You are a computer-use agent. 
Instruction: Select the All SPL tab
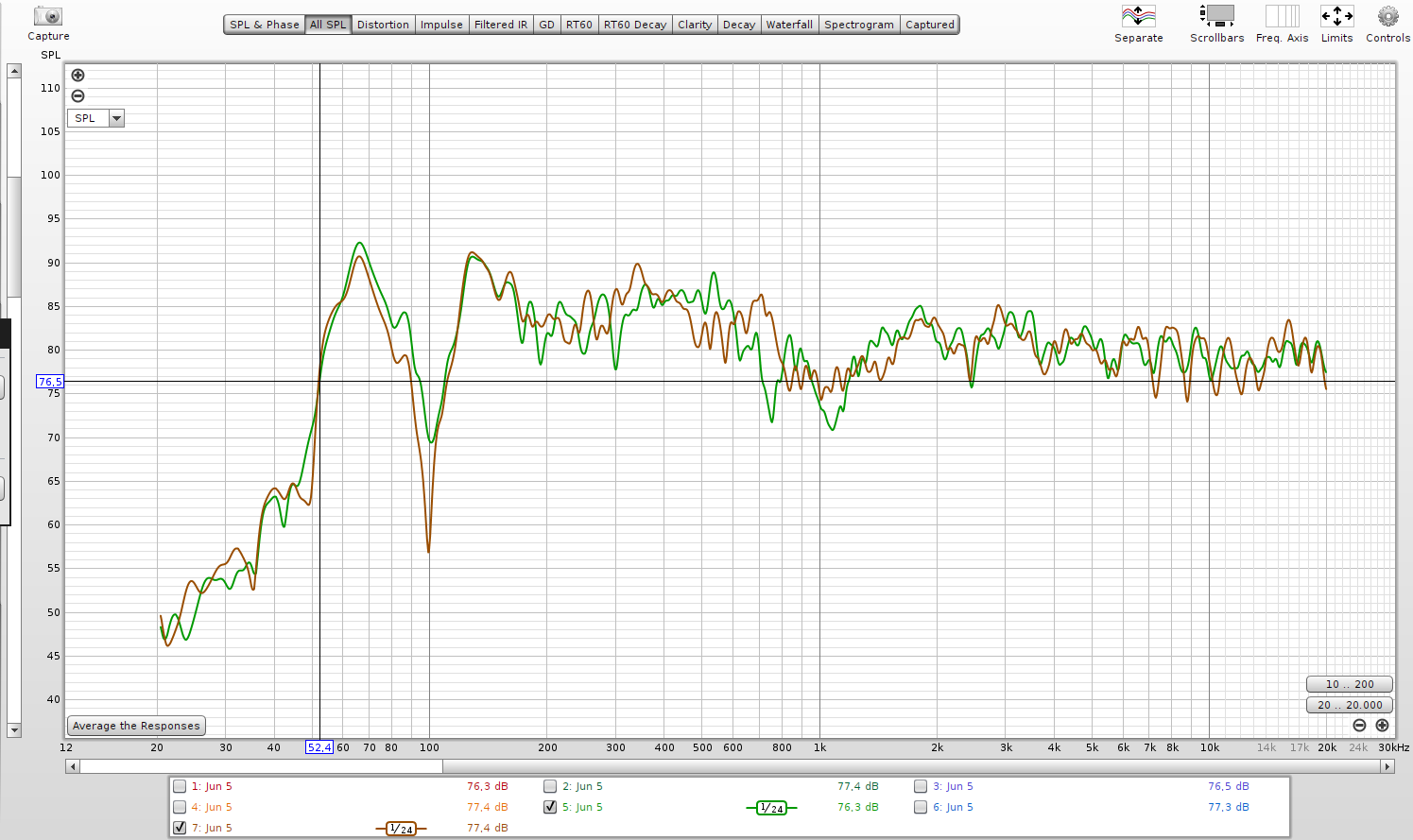pyautogui.click(x=328, y=25)
